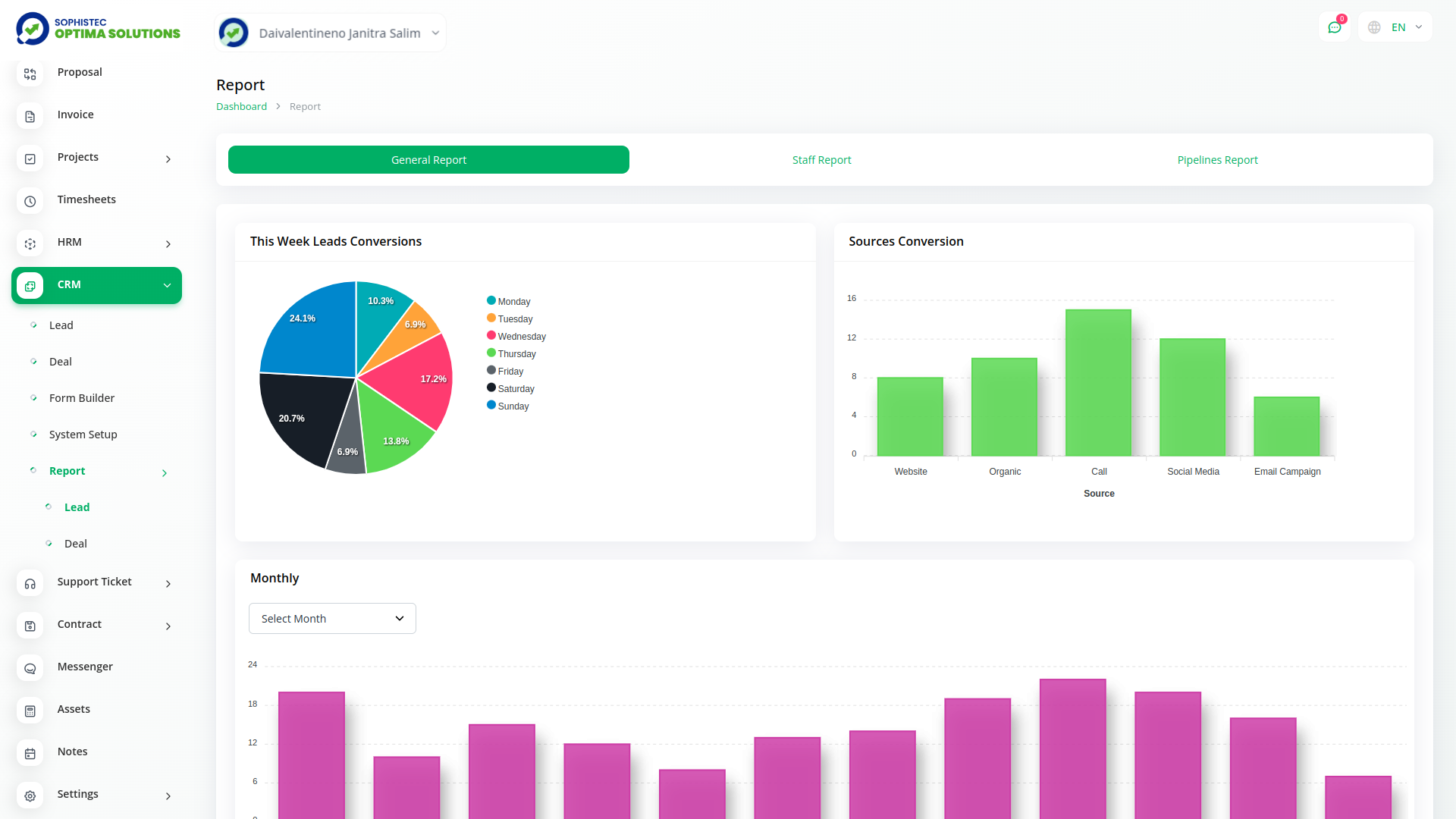
Task: Open the Notes module icon
Action: [x=30, y=753]
